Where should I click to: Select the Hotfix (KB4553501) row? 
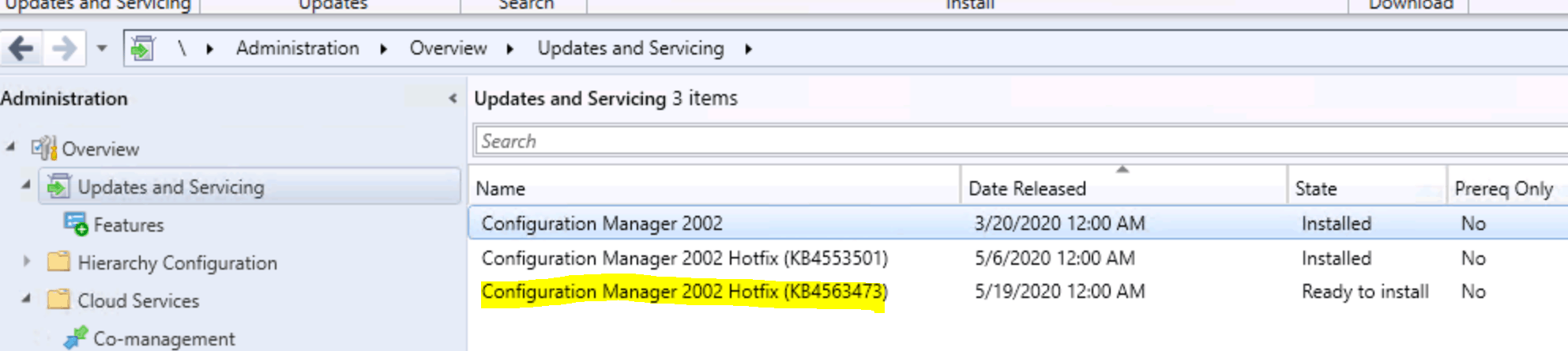point(1018,258)
